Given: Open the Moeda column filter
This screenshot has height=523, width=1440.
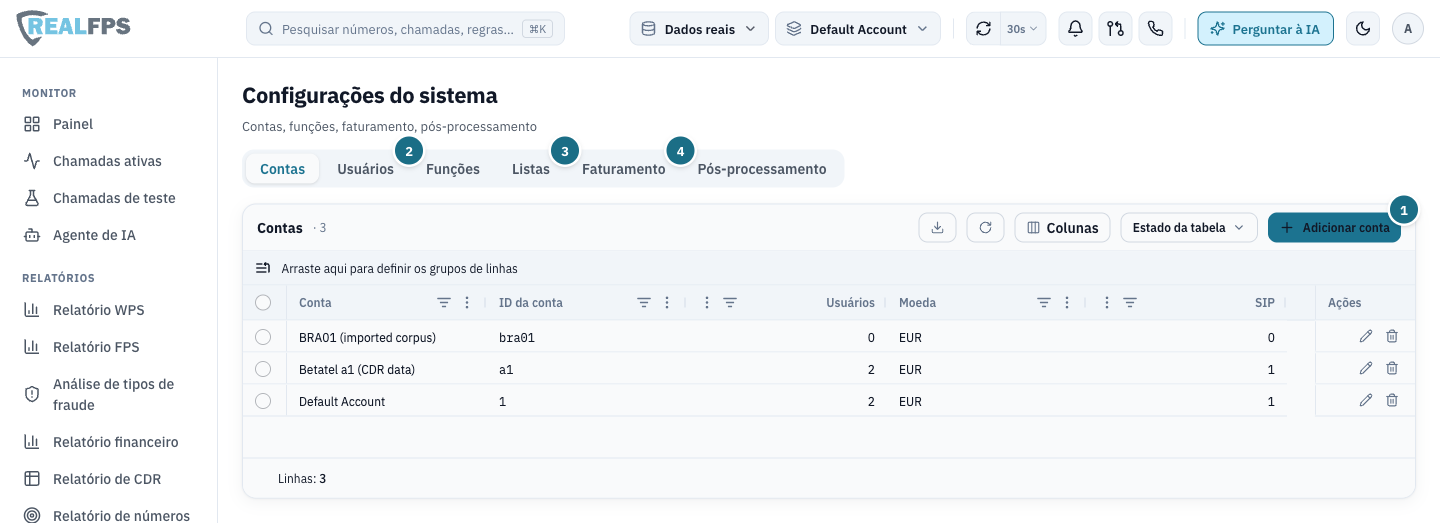Looking at the screenshot, I should click(x=1044, y=302).
